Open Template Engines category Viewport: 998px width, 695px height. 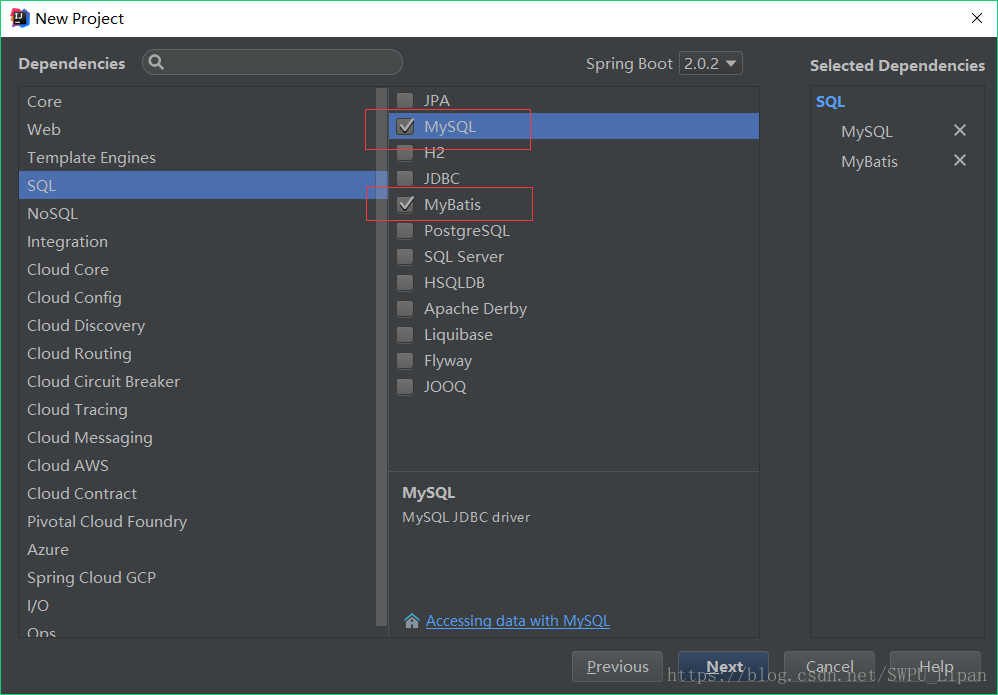click(197, 157)
